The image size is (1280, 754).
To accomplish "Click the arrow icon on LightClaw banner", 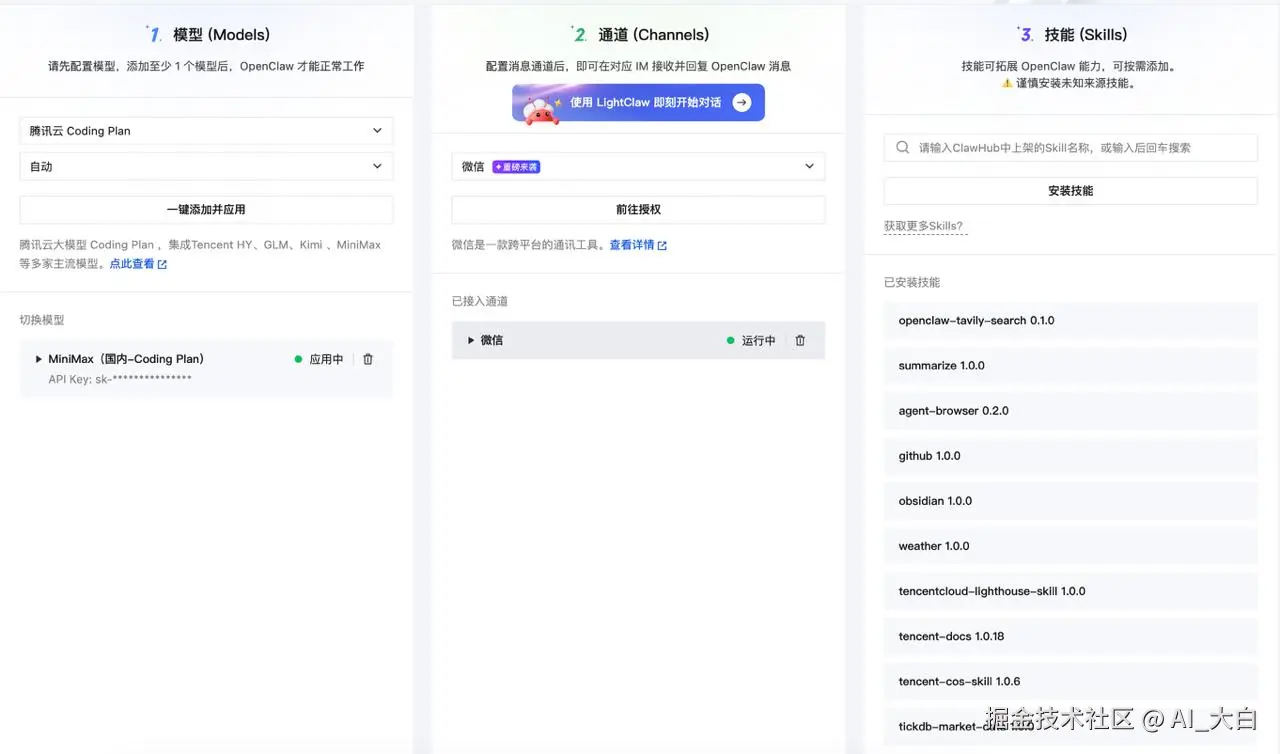I will point(741,102).
